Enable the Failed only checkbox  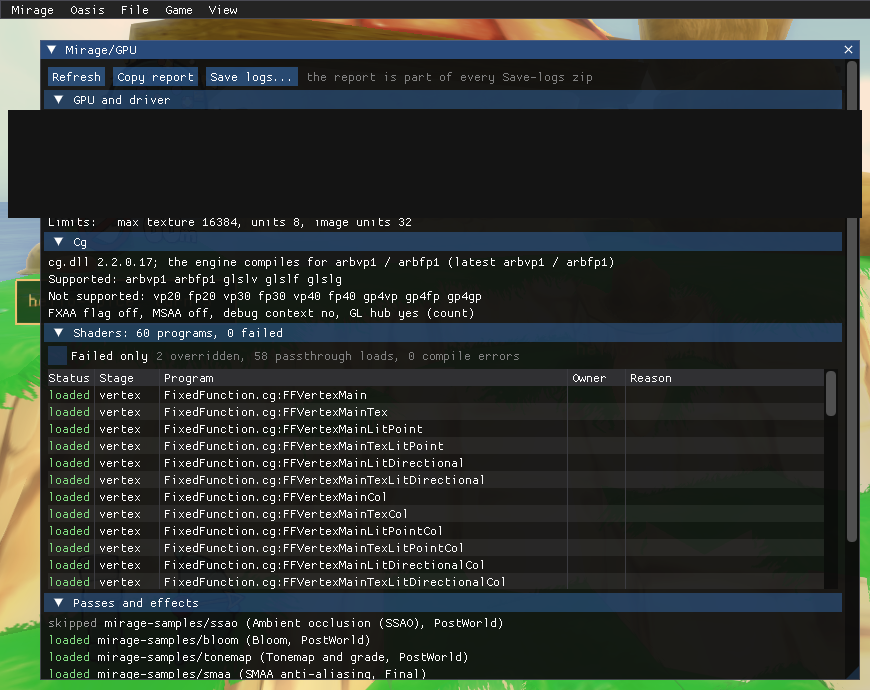[x=58, y=356]
